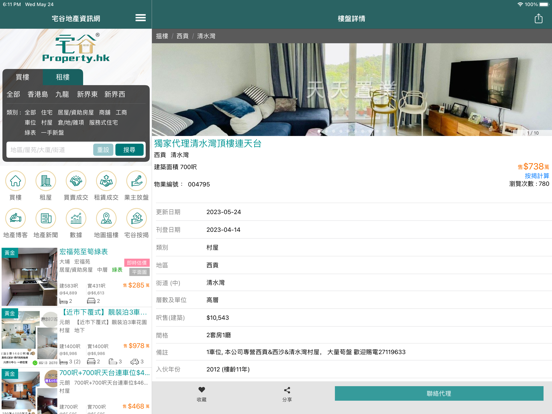Open 地產新聞 newspaper icon
Image resolution: width=552 pixels, height=414 pixels.
point(46,219)
